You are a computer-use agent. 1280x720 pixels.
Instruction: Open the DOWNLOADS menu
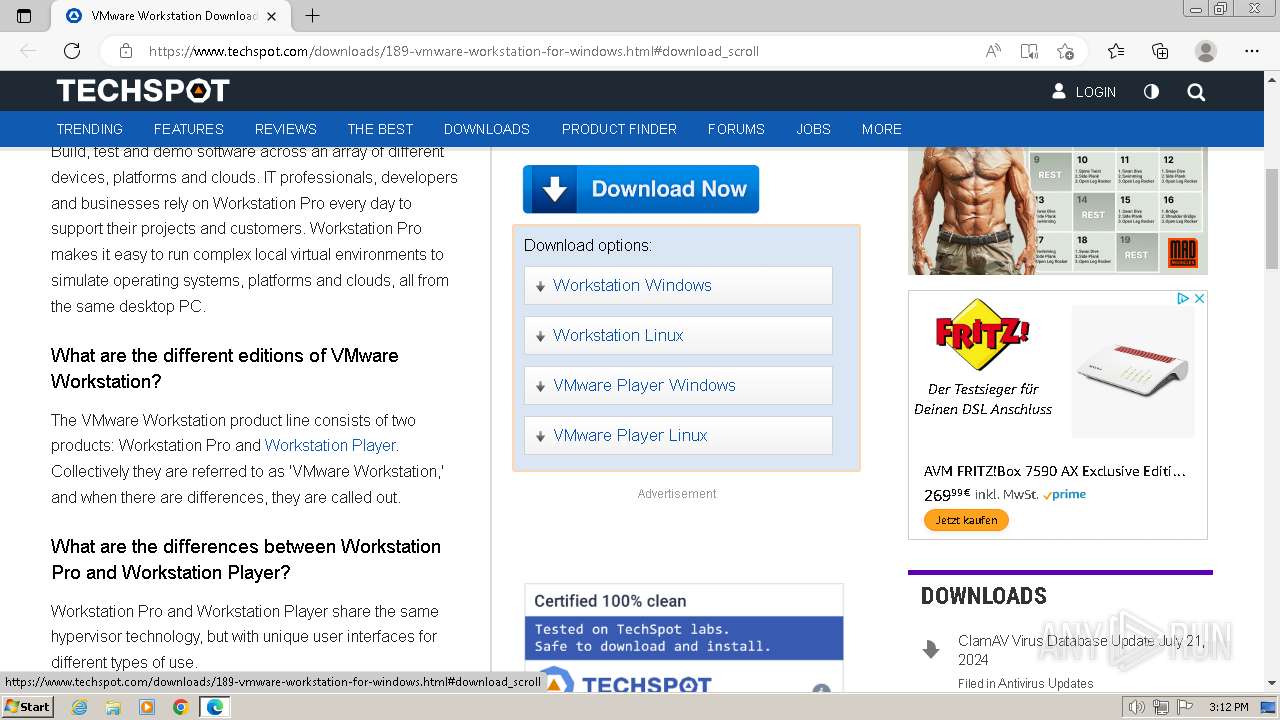pos(487,129)
